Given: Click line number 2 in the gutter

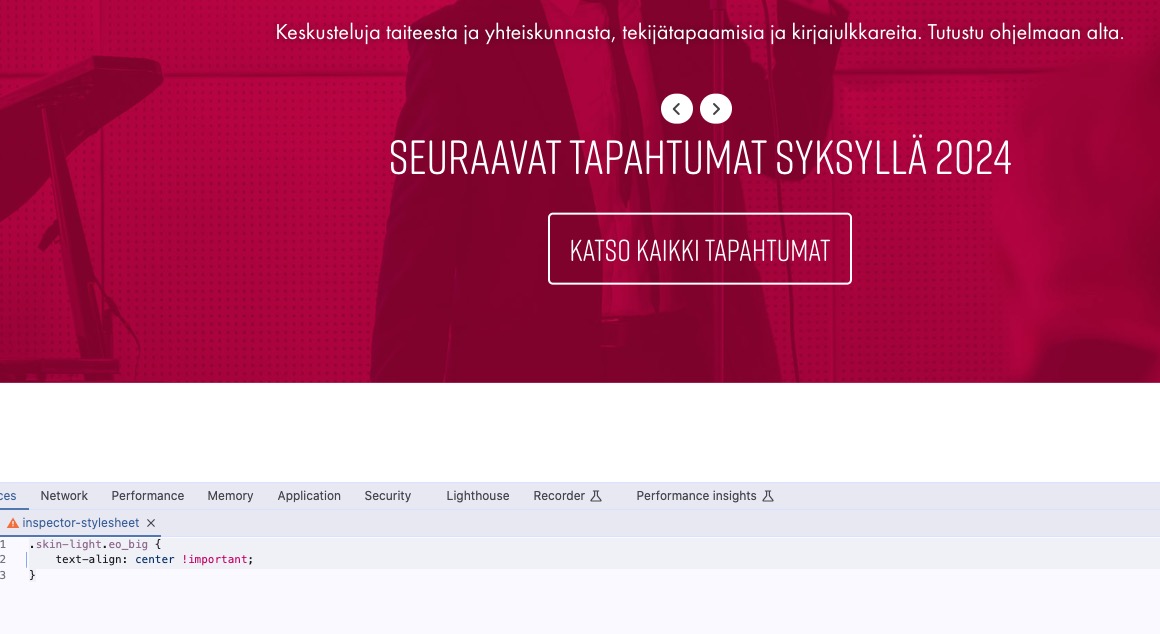Looking at the screenshot, I should (x=3, y=559).
